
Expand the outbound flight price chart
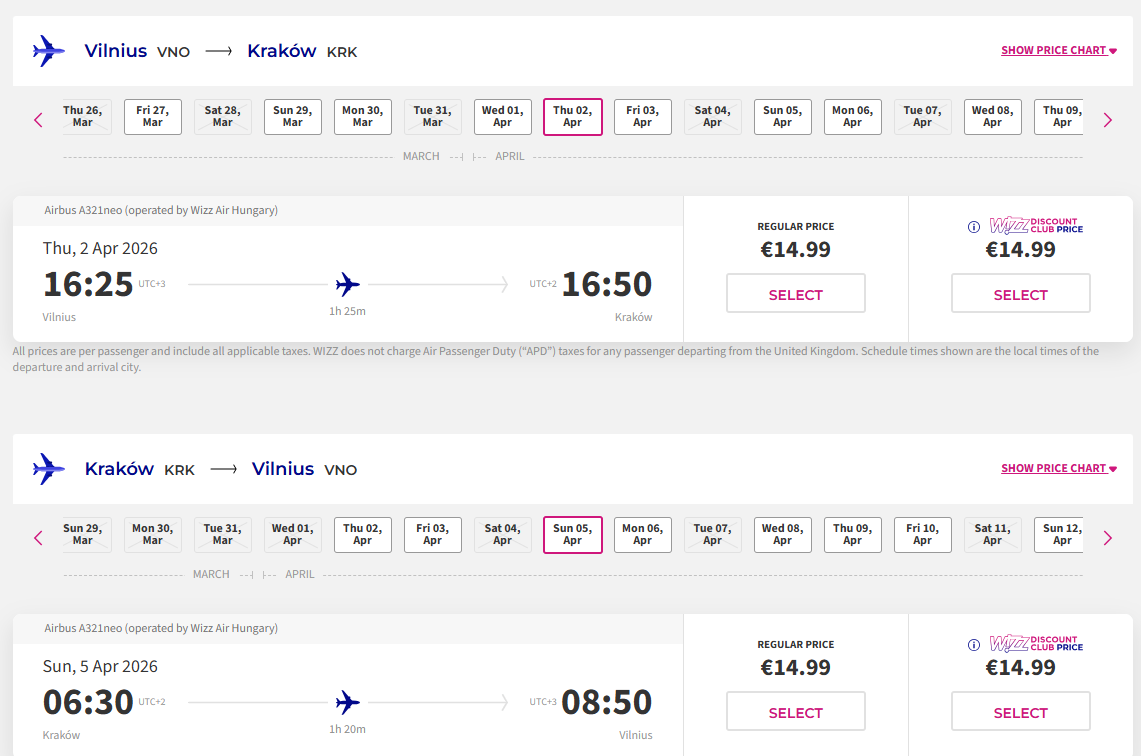coord(1058,50)
